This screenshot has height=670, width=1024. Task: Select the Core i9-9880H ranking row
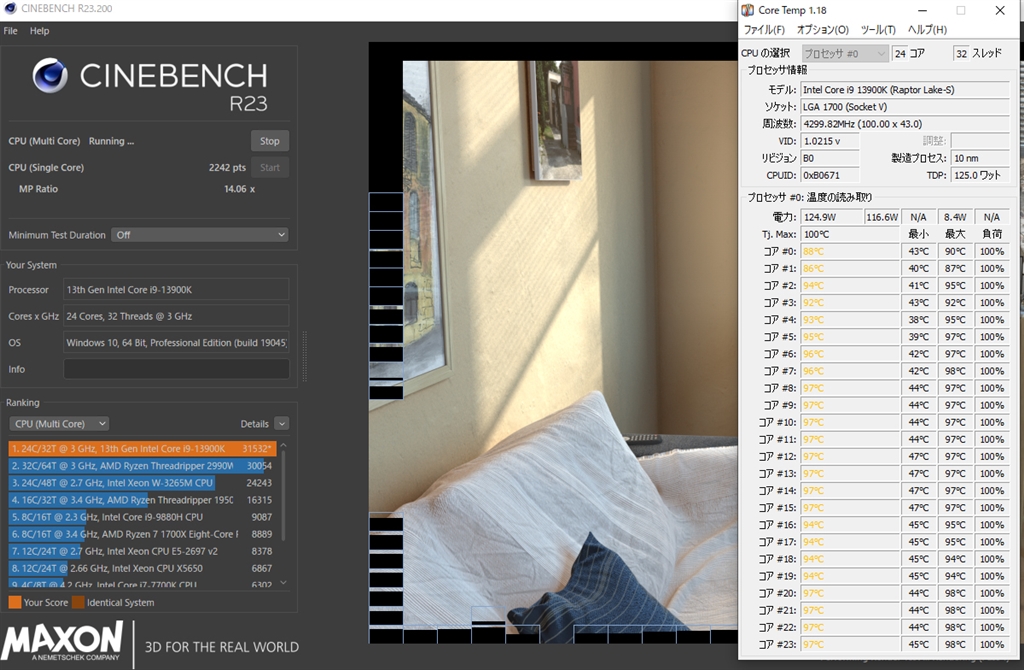point(142,517)
